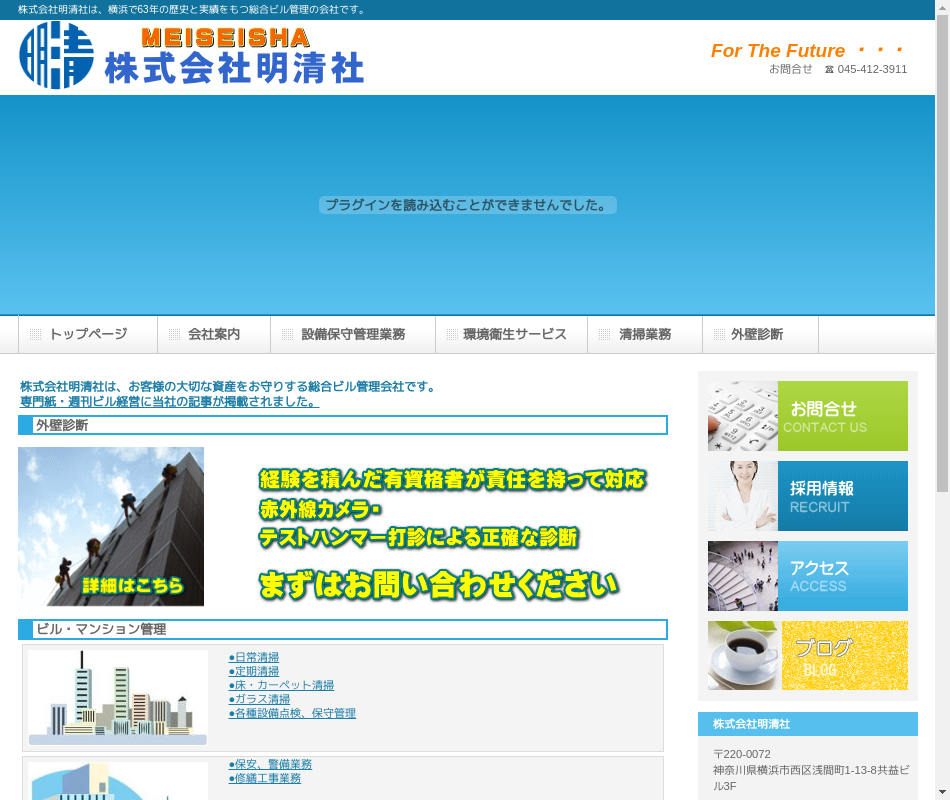Click the 株式会社明清社 company name logo text

(234, 67)
